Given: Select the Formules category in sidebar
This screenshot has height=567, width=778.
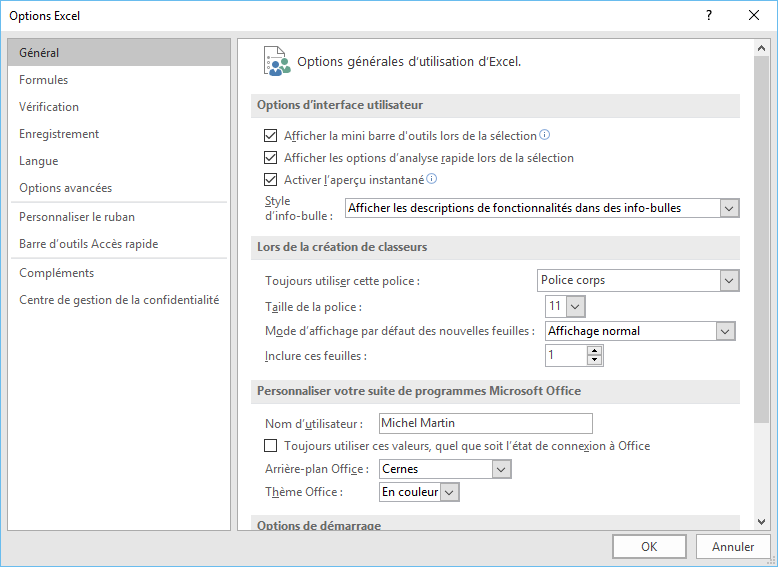Looking at the screenshot, I should pos(44,80).
